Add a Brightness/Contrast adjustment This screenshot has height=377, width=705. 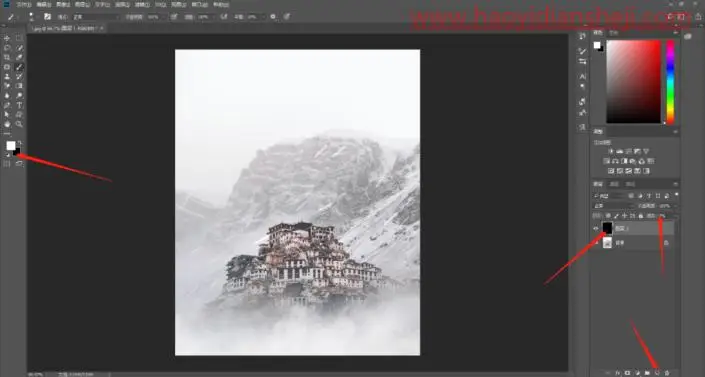tap(611, 151)
